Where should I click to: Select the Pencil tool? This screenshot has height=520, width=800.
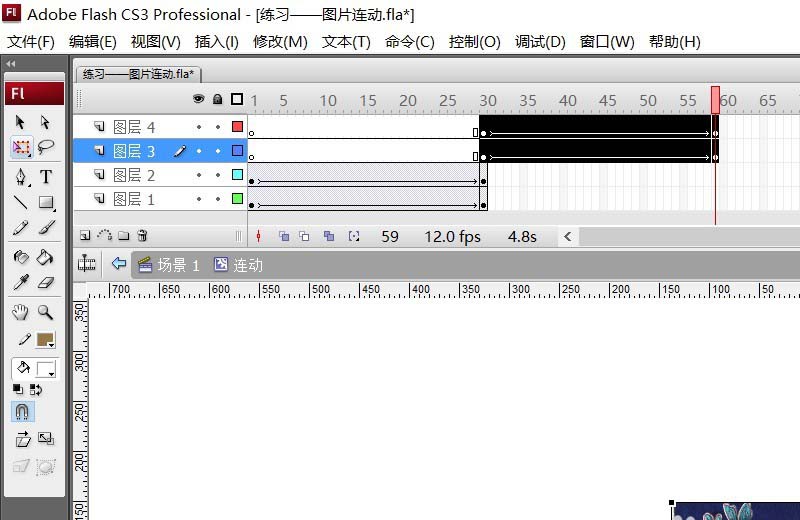tap(20, 228)
